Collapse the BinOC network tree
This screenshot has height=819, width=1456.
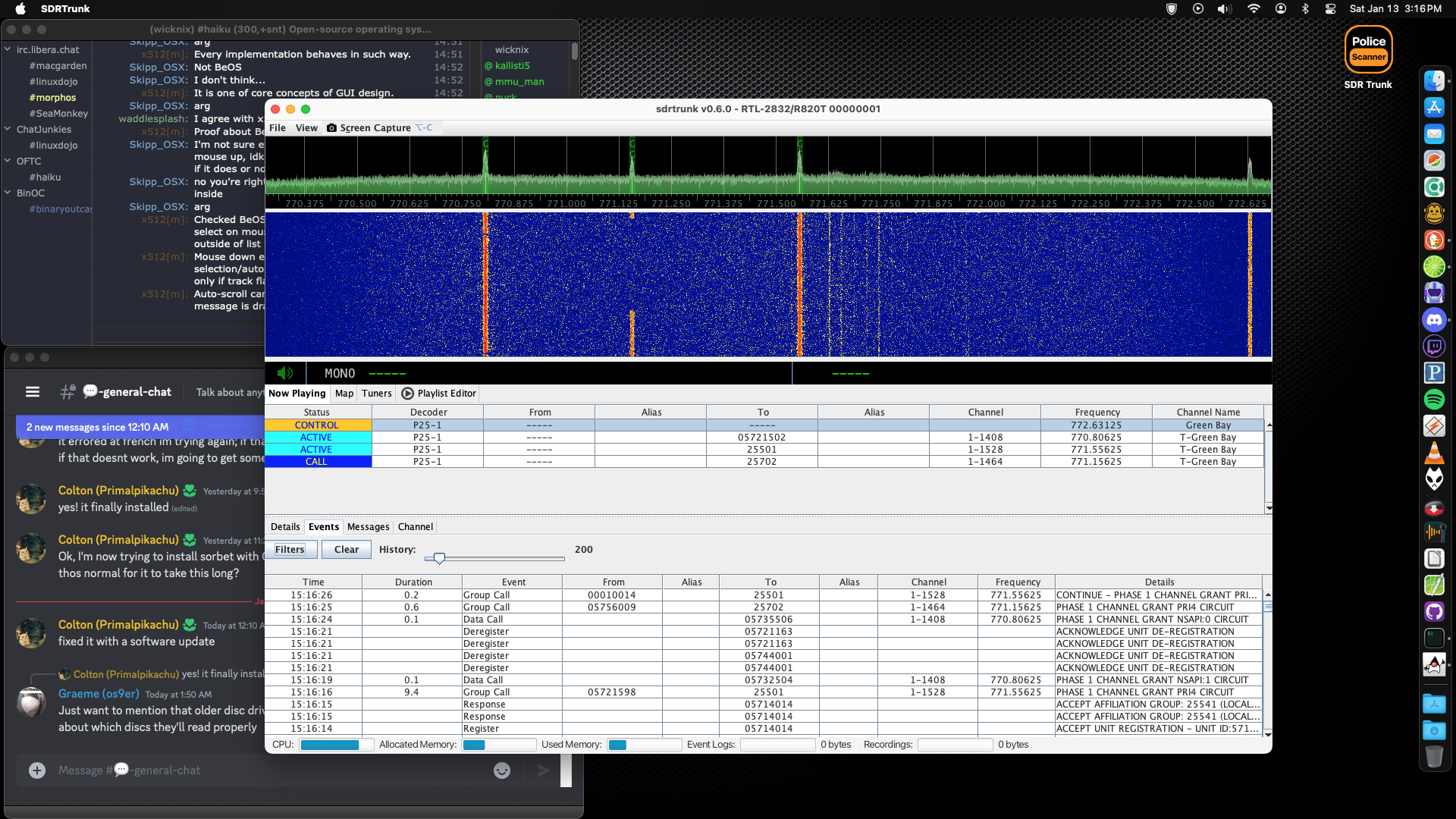coord(8,193)
